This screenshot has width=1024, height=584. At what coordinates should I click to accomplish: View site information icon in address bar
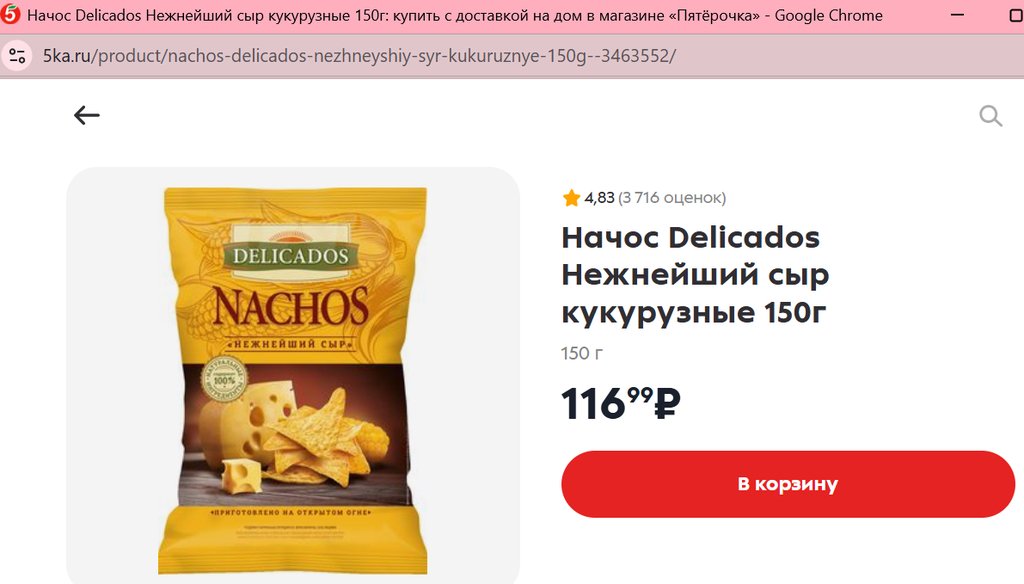click(x=18, y=56)
